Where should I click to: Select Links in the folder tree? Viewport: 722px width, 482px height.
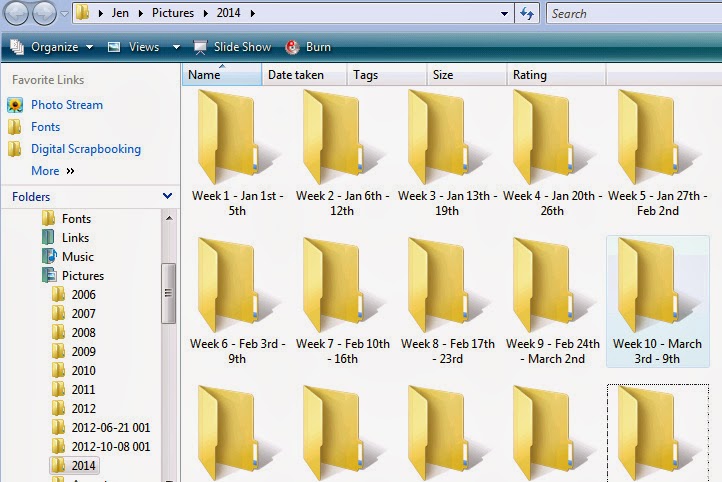(x=66, y=238)
